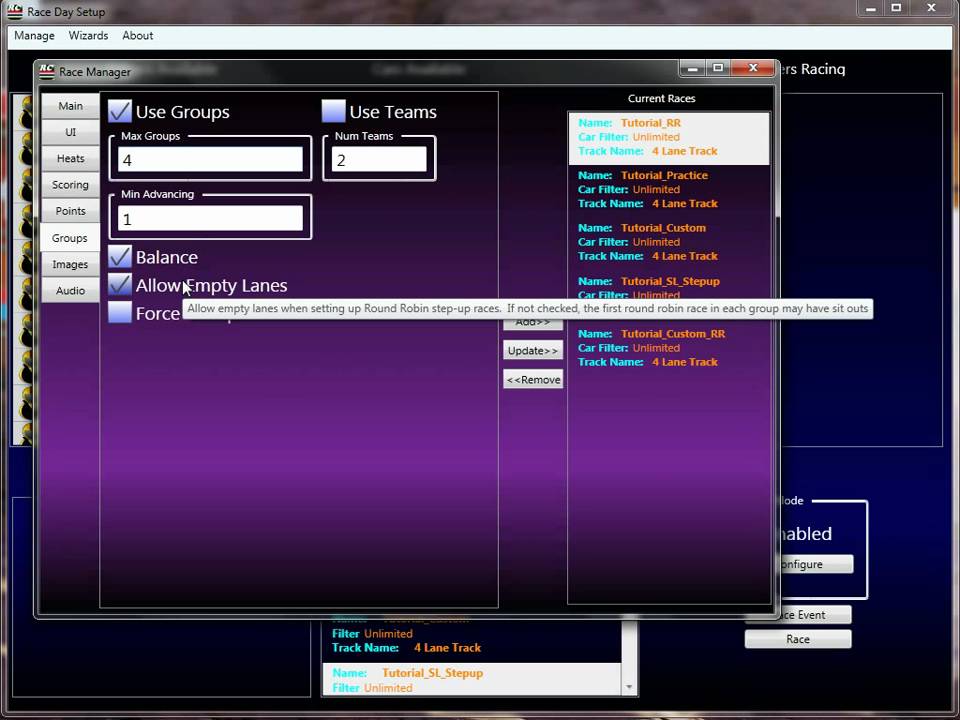Open the Heats tab
The height and width of the screenshot is (720, 960).
click(x=70, y=159)
